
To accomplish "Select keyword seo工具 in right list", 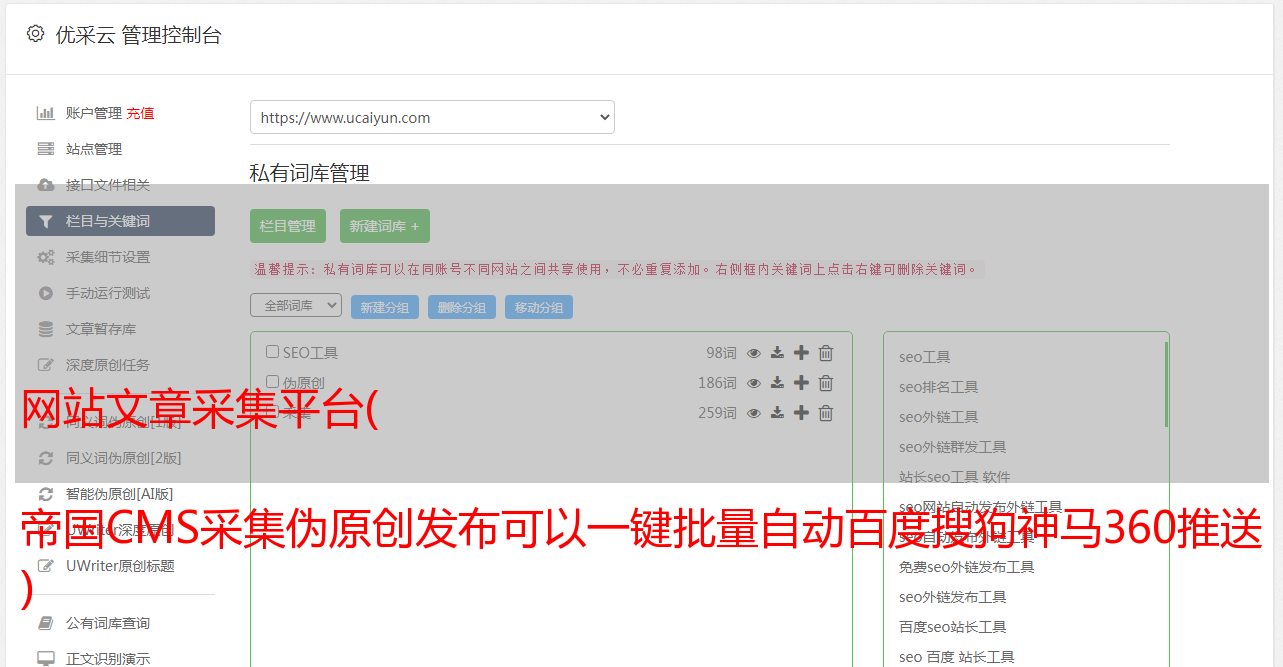I will coord(924,357).
